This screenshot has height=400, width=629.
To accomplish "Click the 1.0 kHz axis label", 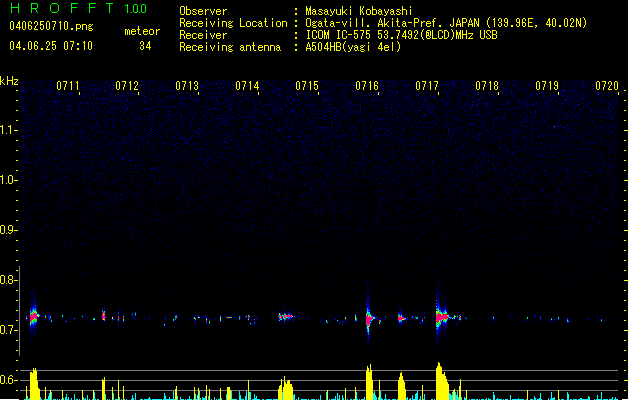I will tap(8, 180).
